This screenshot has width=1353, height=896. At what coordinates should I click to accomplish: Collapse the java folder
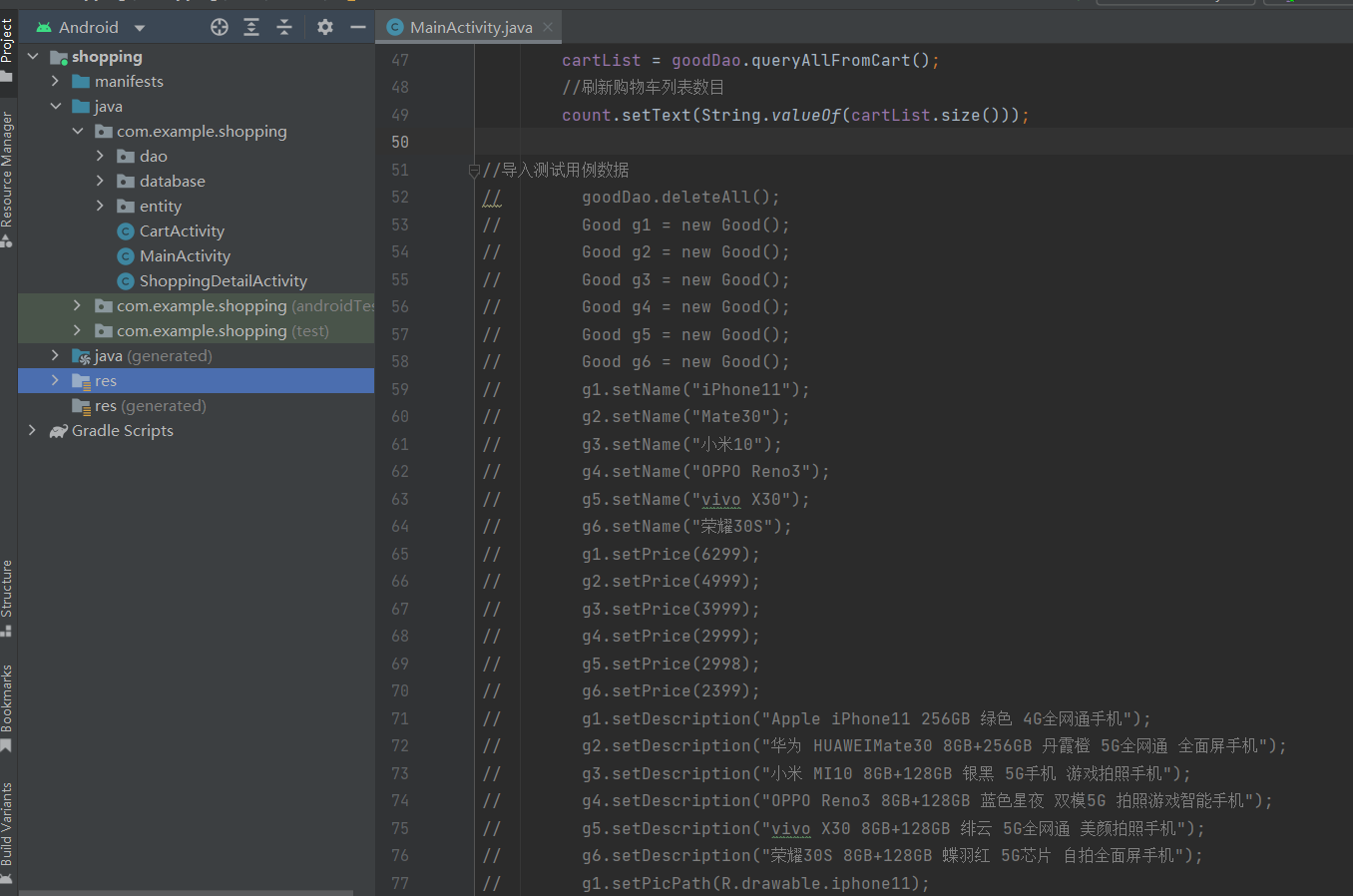point(56,106)
